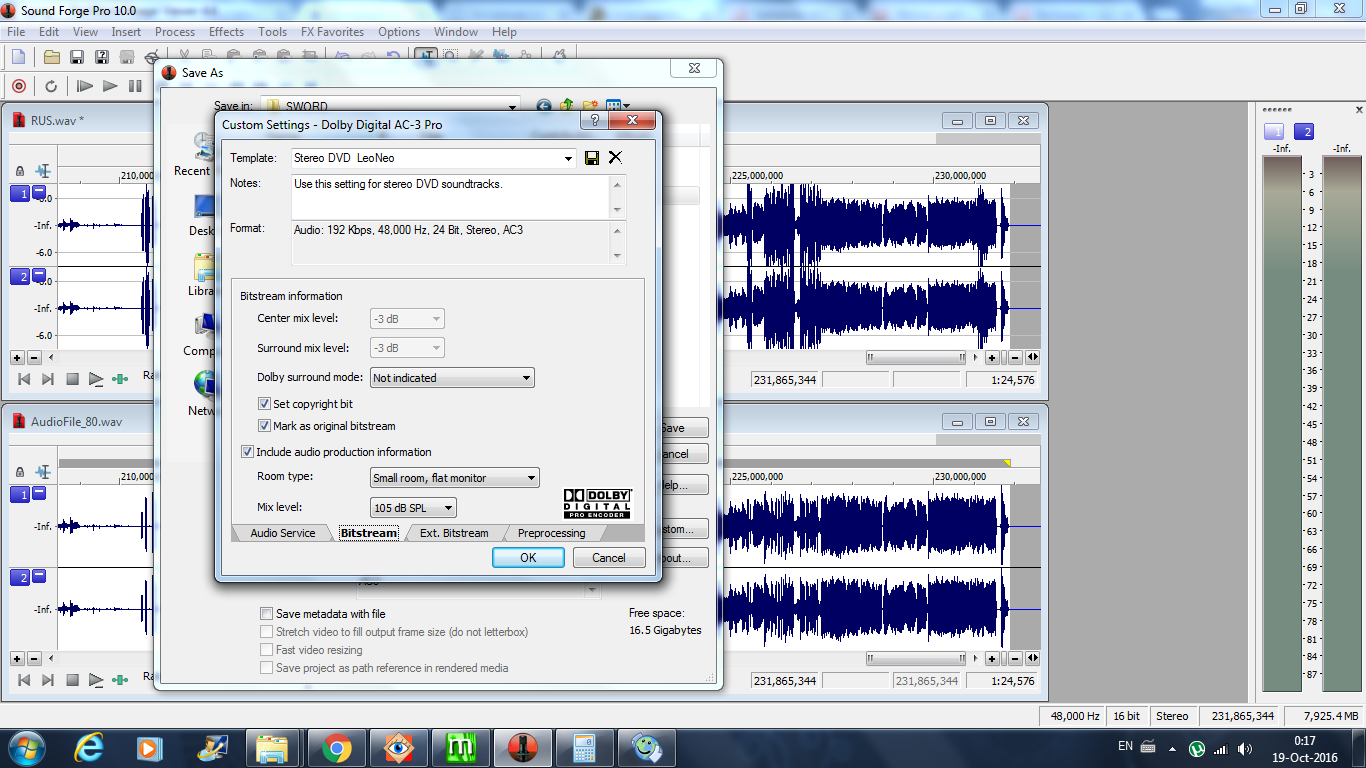Click Cancel in Custom Settings dialog

(608, 558)
